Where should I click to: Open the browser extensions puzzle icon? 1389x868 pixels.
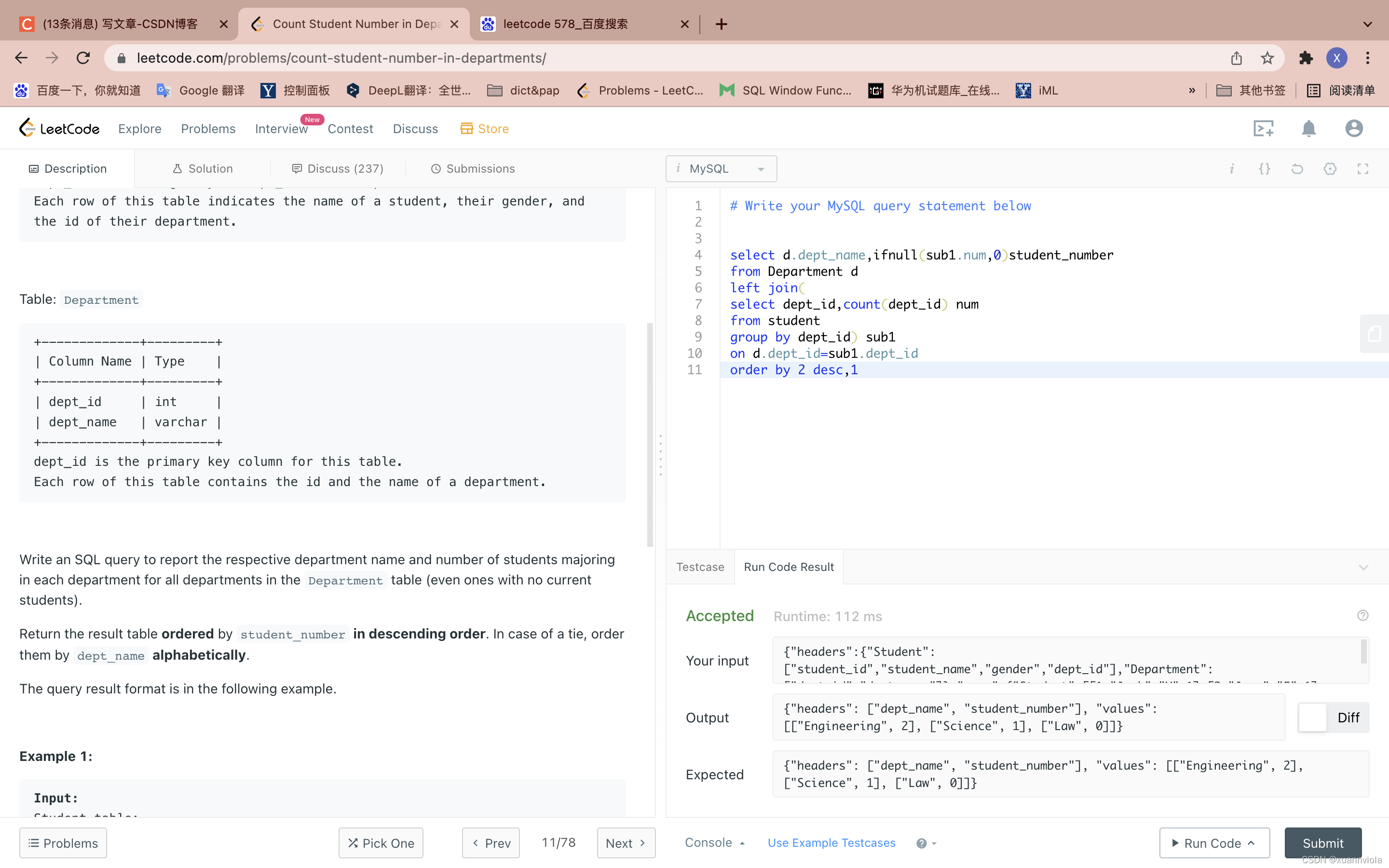tap(1306, 57)
